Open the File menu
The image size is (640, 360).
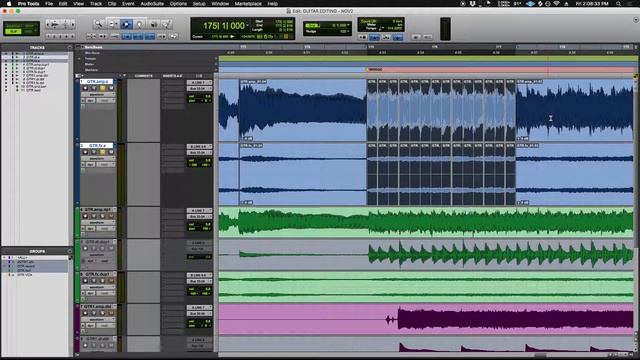tap(49, 4)
